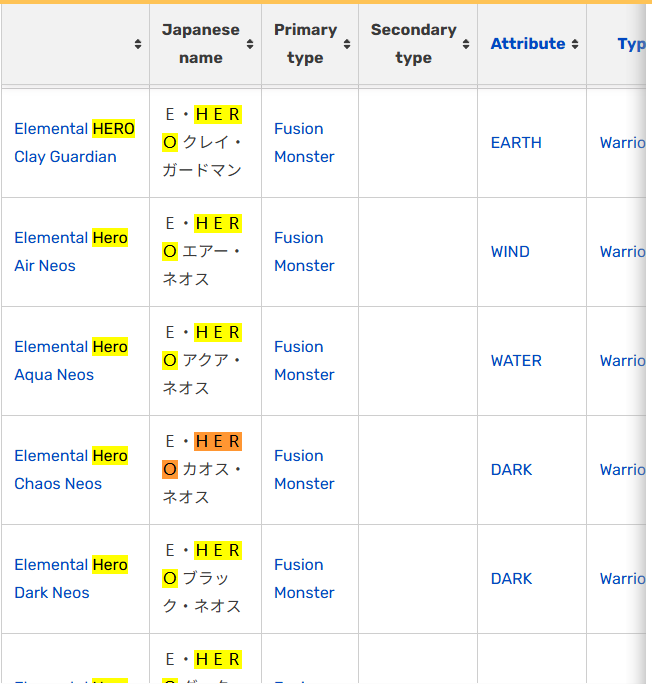The height and width of the screenshot is (684, 652).
Task: Open the WIND attribute link
Action: click(x=510, y=252)
